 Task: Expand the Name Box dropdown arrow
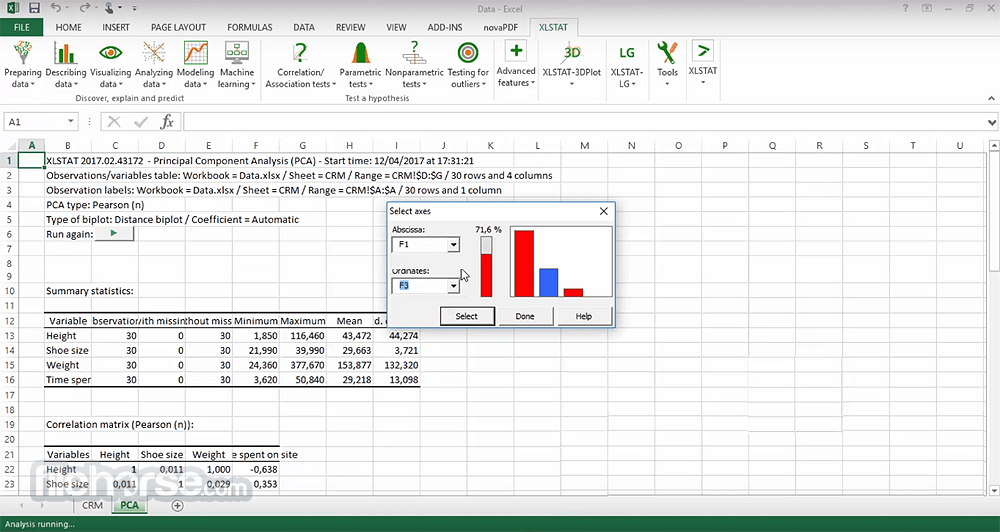tap(70, 121)
